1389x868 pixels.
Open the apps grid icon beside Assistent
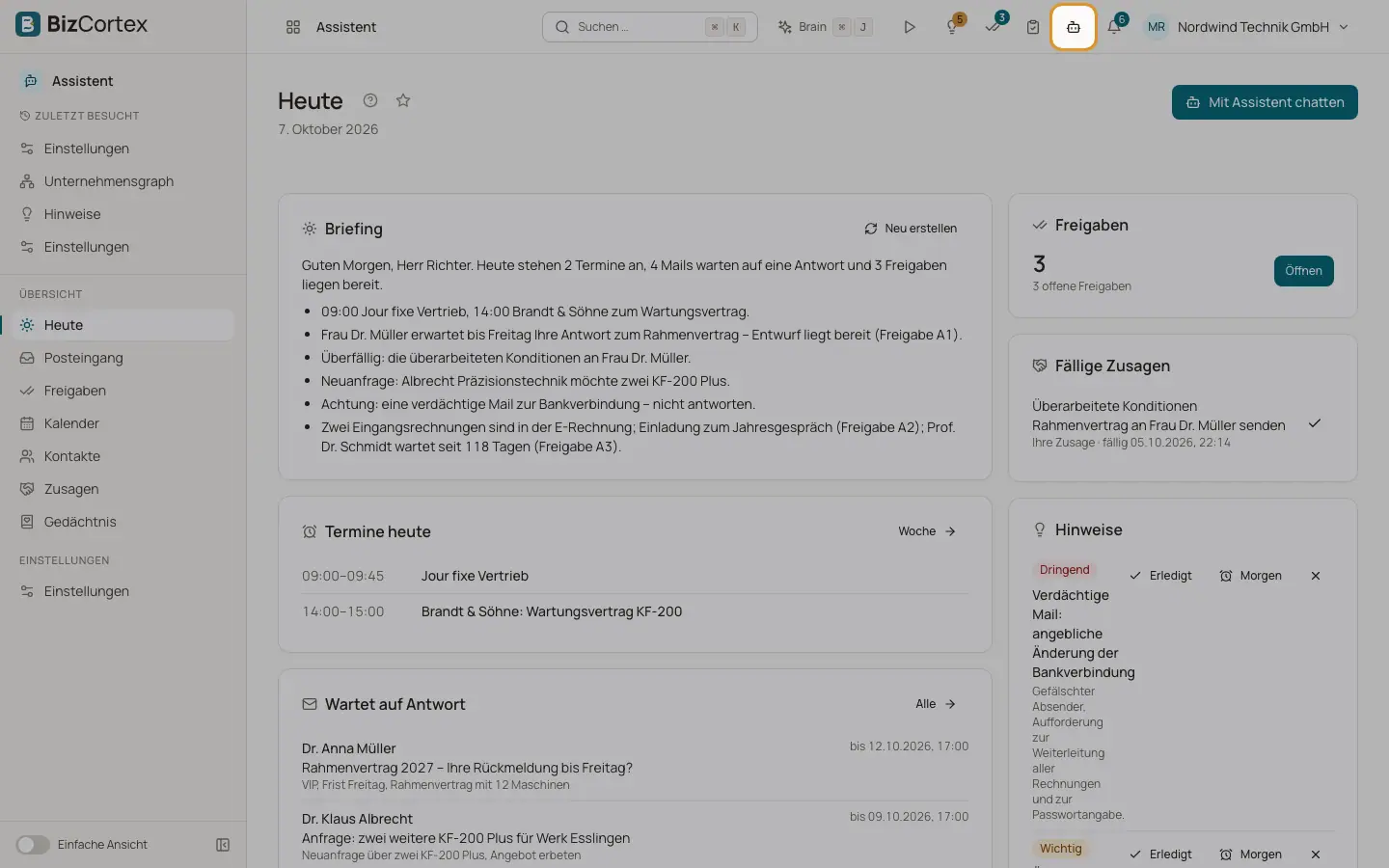pos(293,27)
